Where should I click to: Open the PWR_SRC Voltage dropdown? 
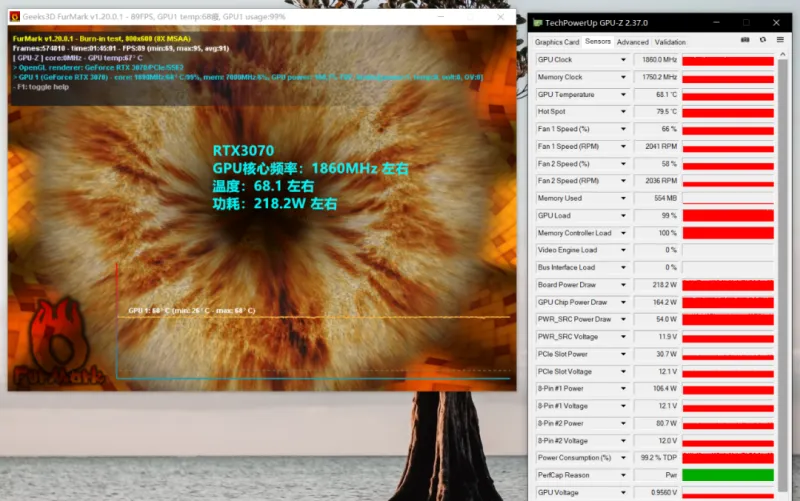(623, 337)
